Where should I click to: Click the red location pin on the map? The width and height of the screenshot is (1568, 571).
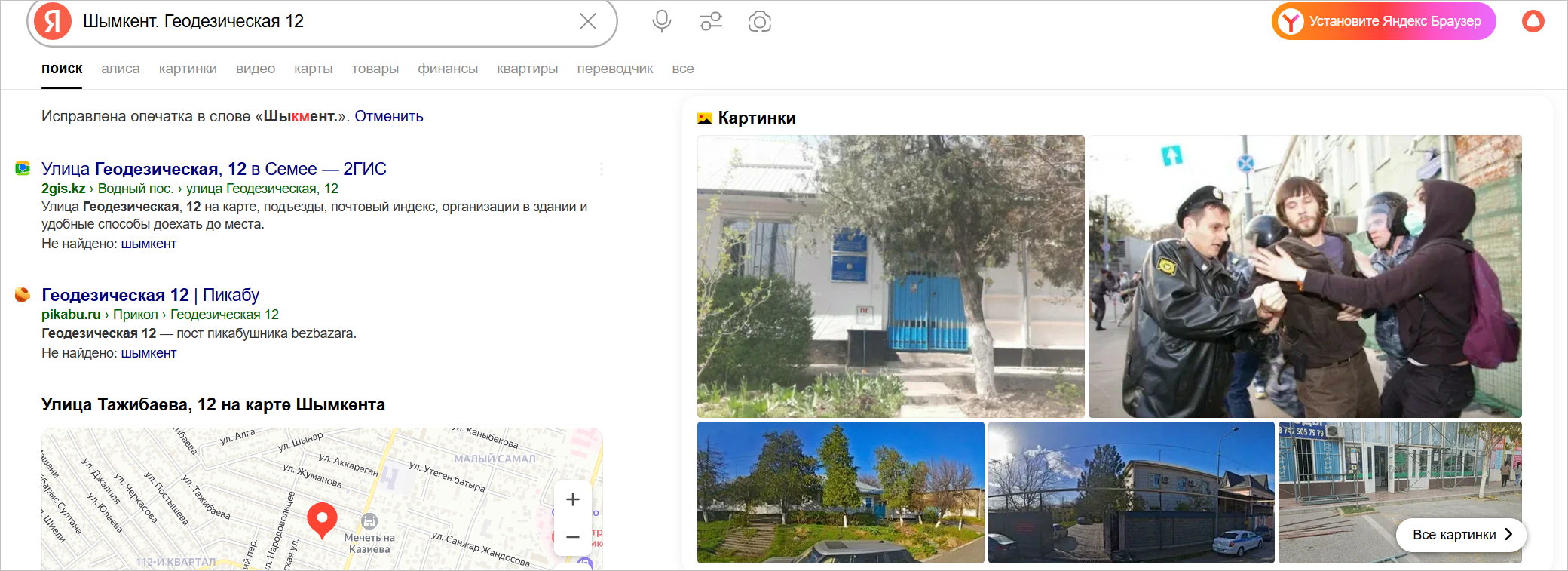click(x=322, y=520)
